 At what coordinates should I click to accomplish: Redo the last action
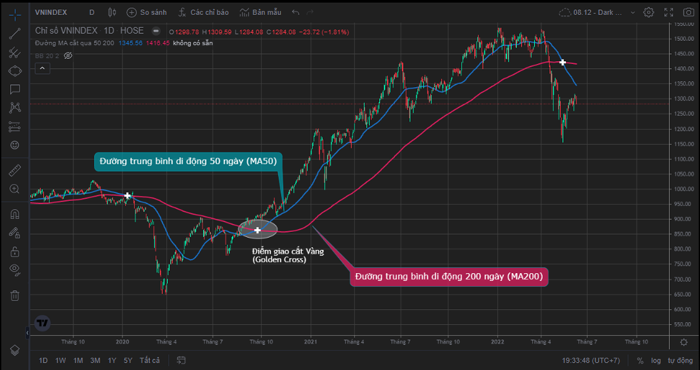coord(310,12)
